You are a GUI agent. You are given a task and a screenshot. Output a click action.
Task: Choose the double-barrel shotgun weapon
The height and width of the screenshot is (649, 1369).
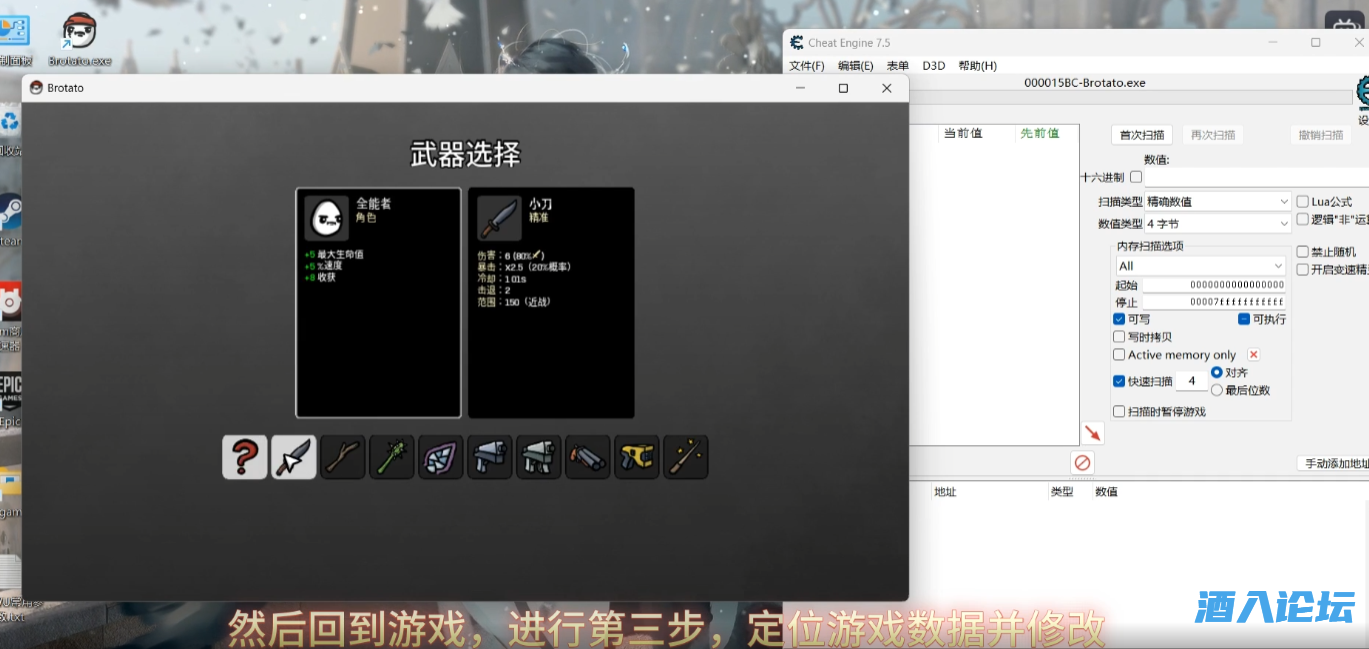588,457
